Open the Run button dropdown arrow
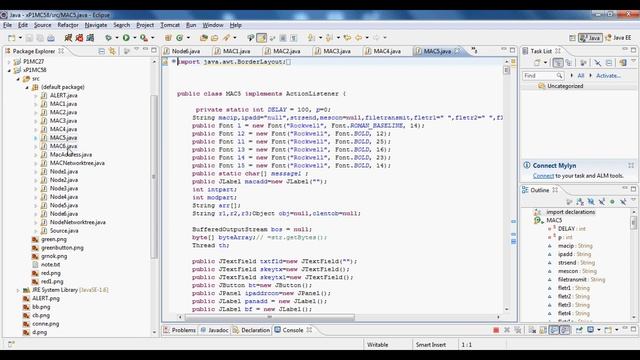The image size is (640, 360). point(134,38)
